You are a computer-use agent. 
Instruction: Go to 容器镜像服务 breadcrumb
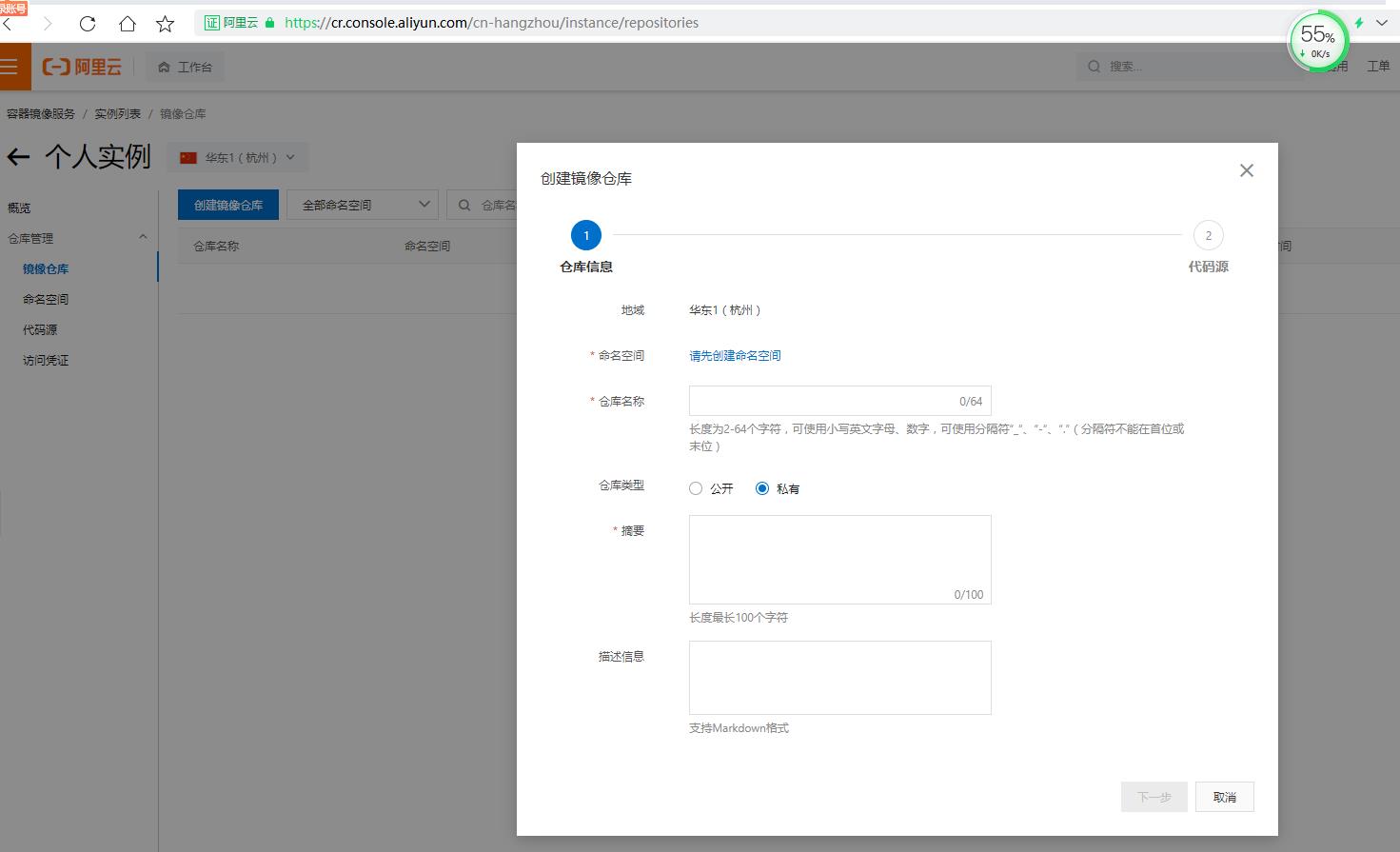40,114
